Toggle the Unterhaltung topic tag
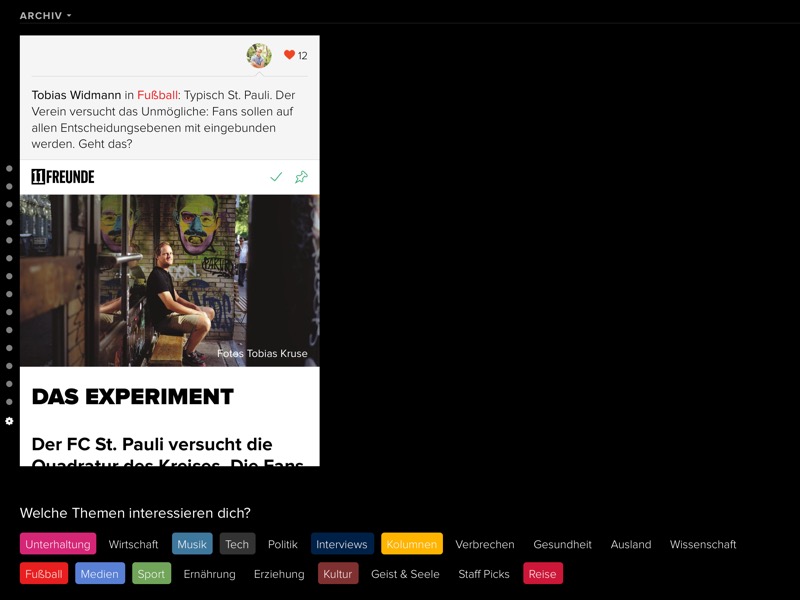Viewport: 800px width, 600px height. (58, 544)
